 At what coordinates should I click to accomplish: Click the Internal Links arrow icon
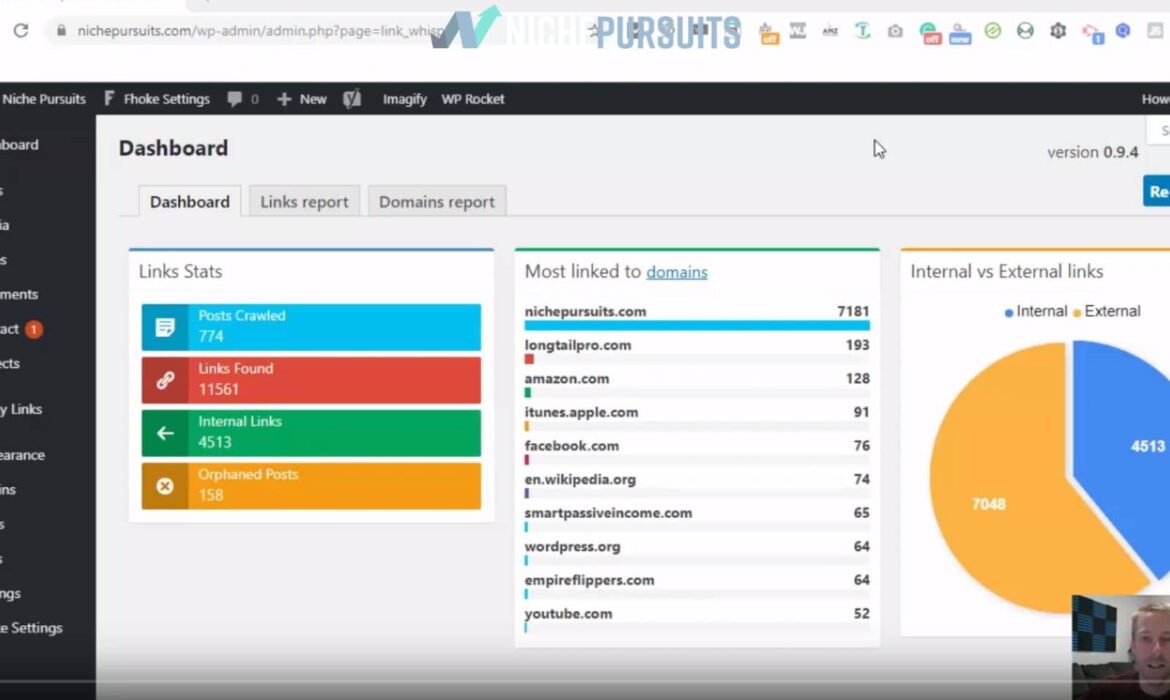tap(165, 433)
